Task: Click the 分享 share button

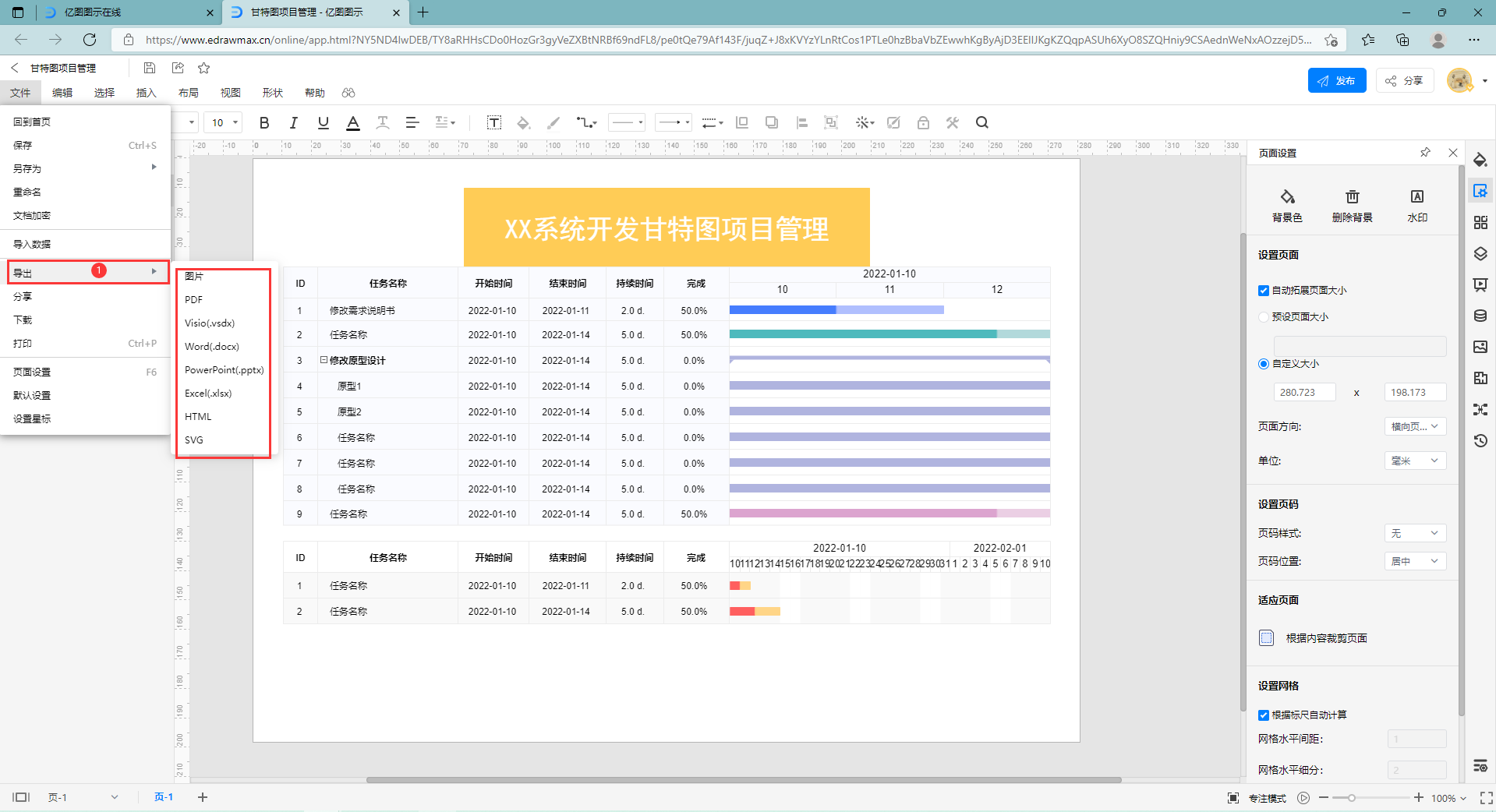Action: tap(1405, 80)
